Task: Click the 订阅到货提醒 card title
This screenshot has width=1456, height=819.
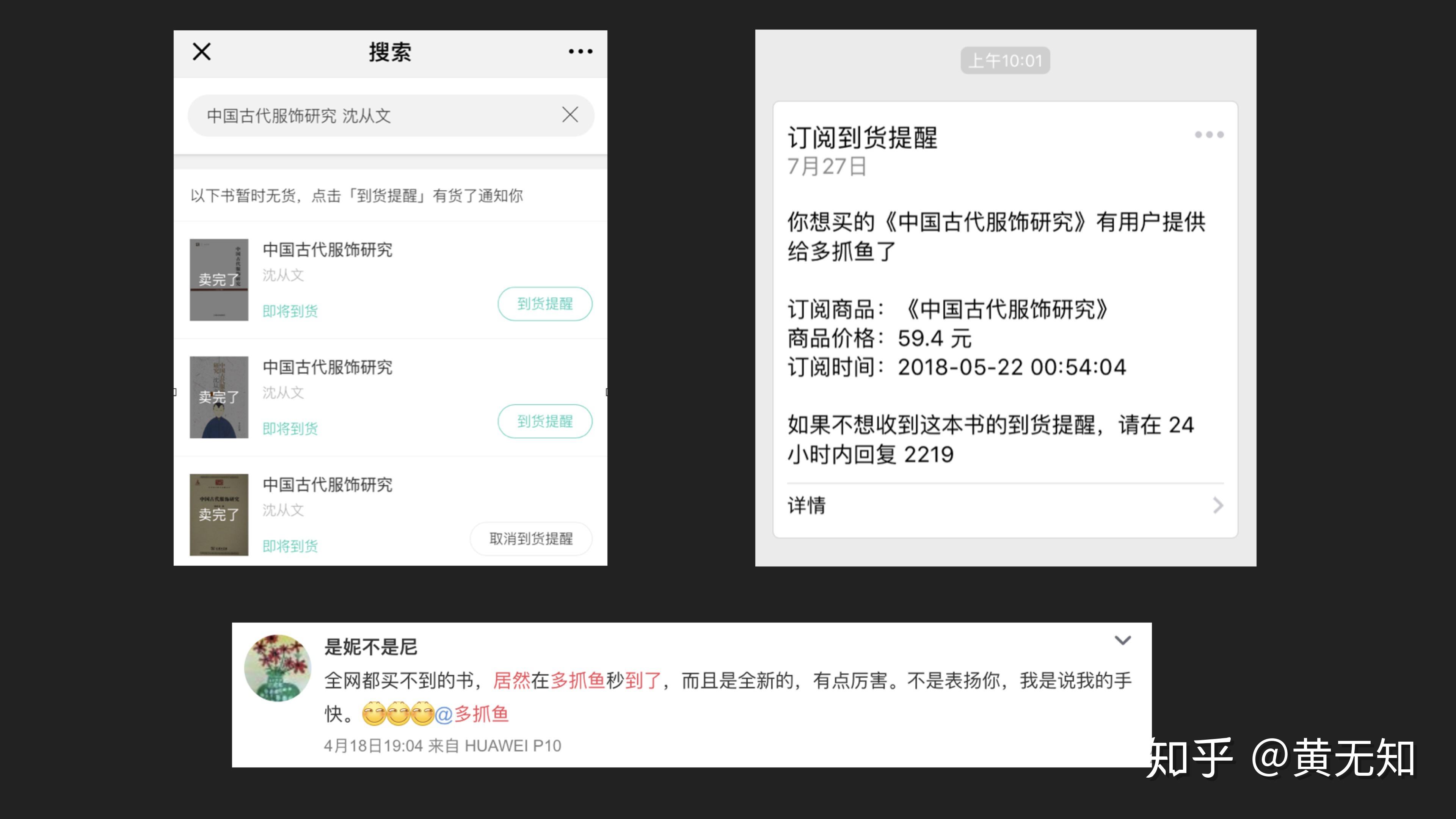Action: [862, 138]
